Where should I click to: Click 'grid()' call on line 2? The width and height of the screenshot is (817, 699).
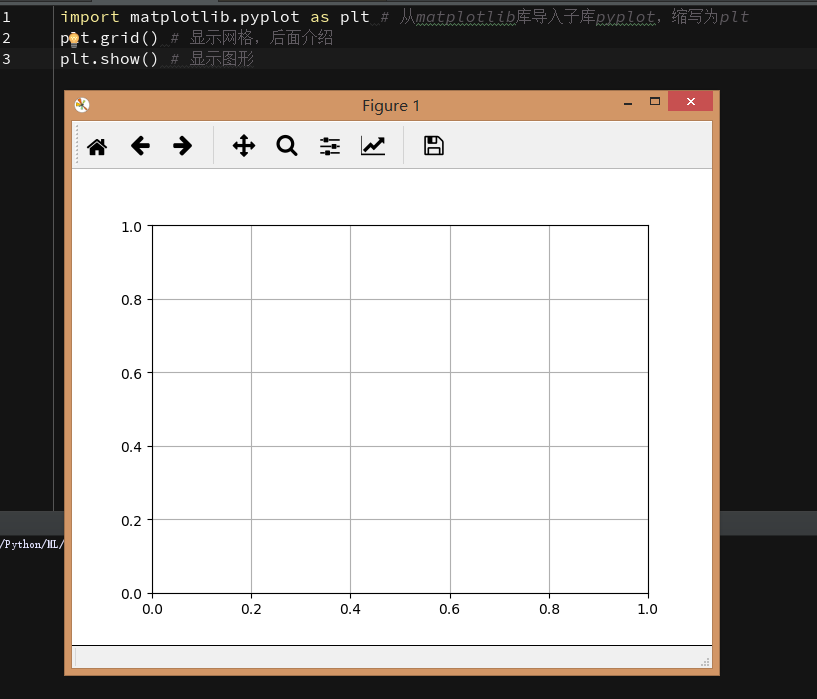(x=129, y=38)
